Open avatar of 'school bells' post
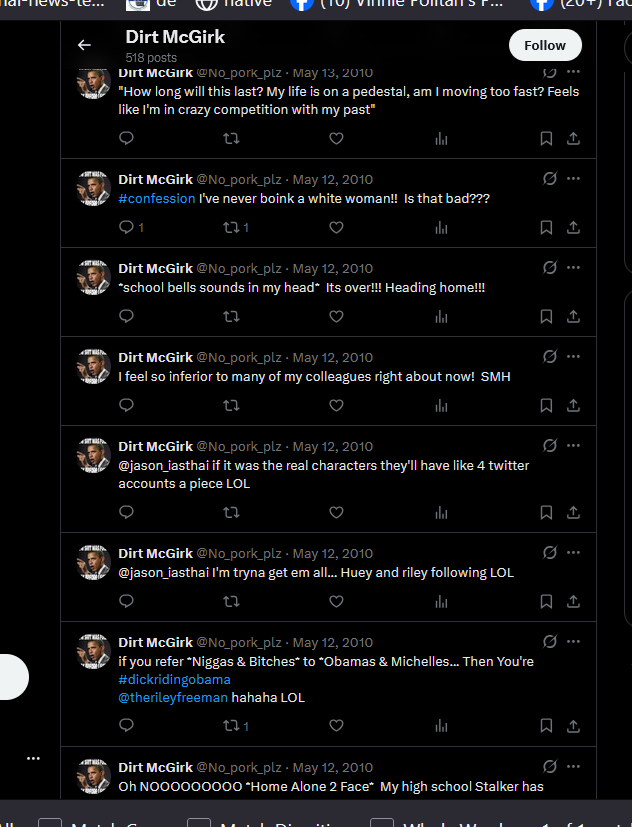The image size is (632, 827). coord(93,277)
